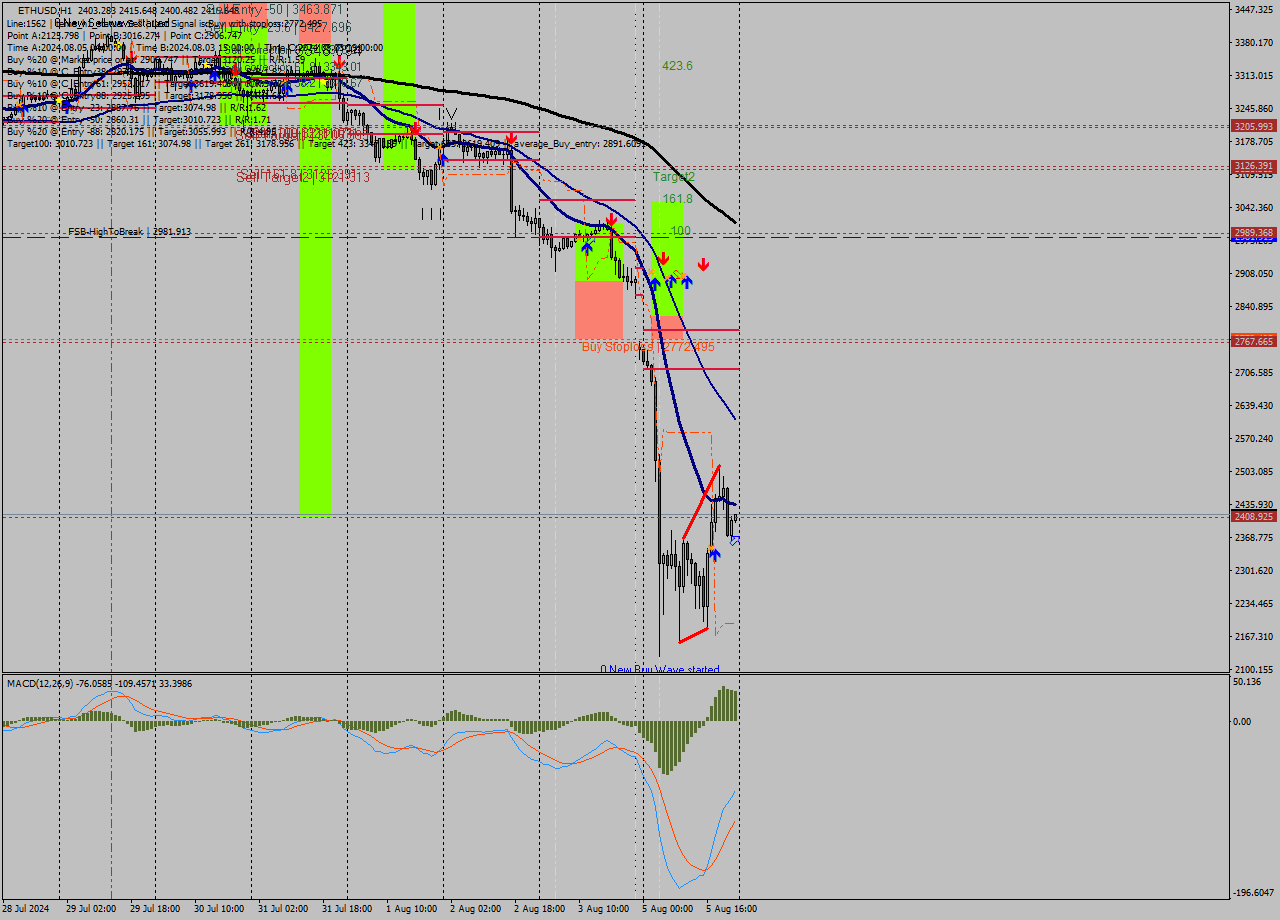1280x920 pixels.
Task: Click the 'FSB-HighToBreak | 2981.913' label
Action: click(130, 232)
